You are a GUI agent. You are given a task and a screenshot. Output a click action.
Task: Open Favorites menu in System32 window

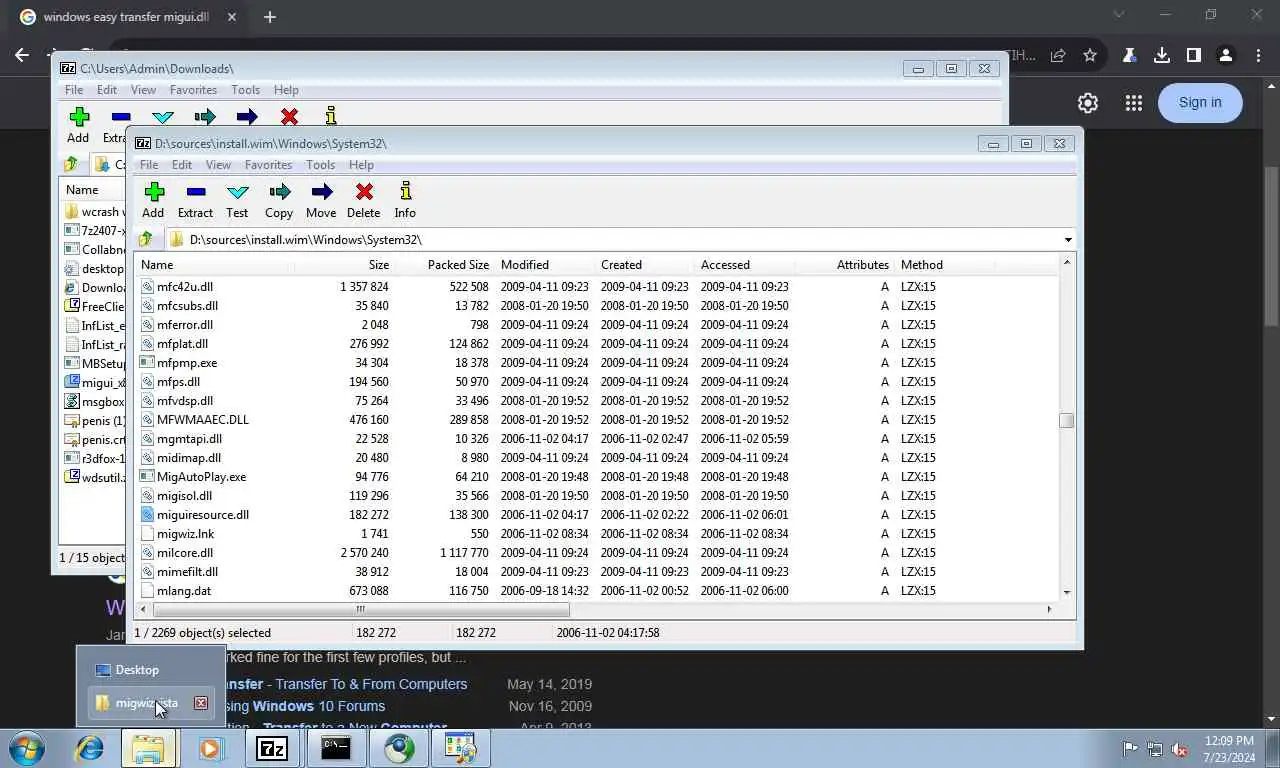point(268,165)
